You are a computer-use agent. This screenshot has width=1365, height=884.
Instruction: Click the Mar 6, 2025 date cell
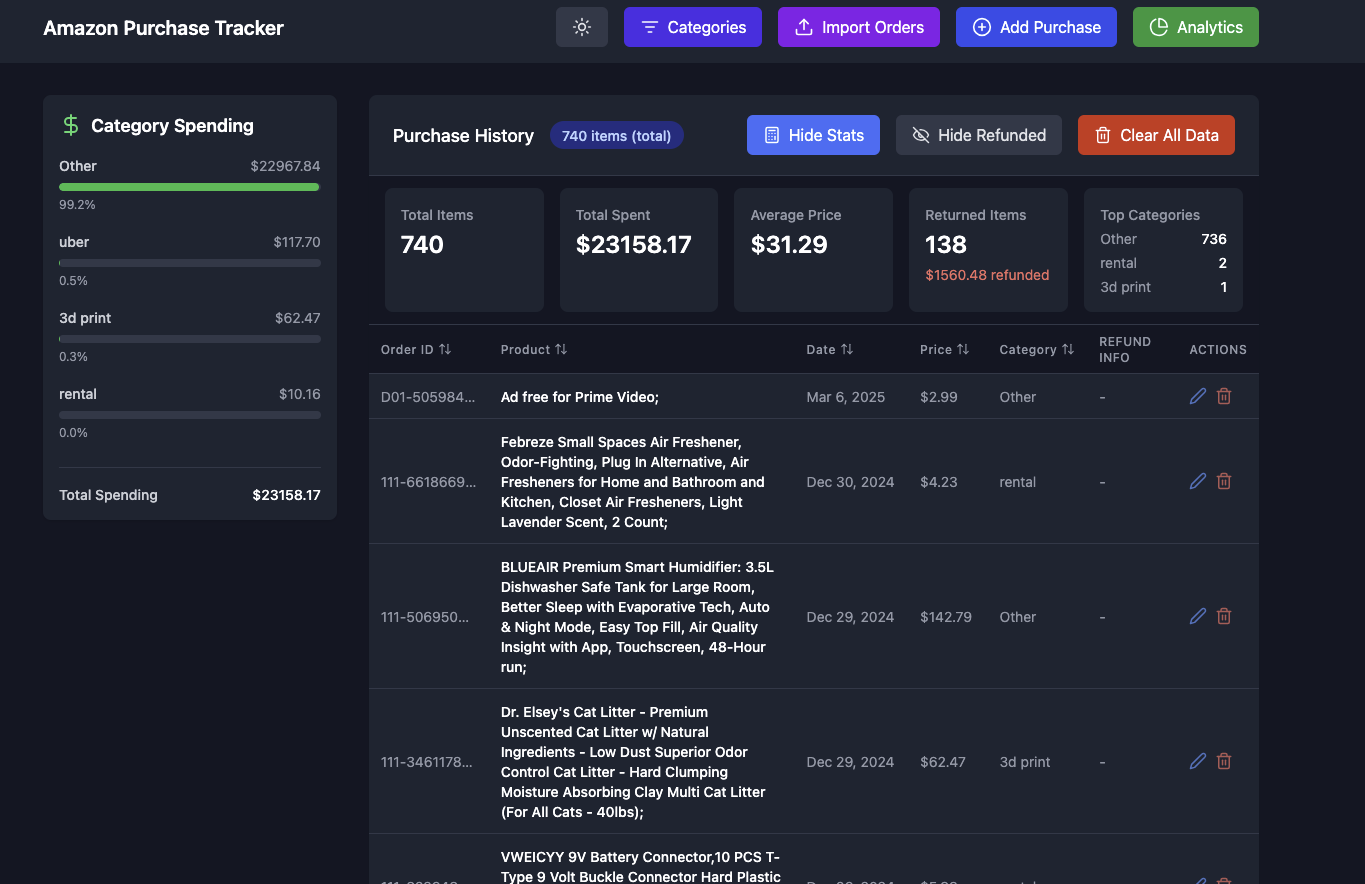(x=846, y=397)
